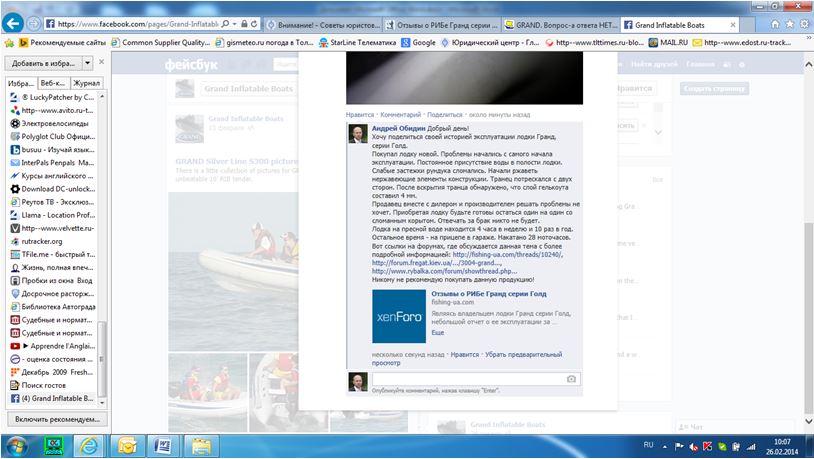814x459 pixels.
Task: Switch to 'Внимание! - Советы юристов' tab
Action: tap(323, 24)
